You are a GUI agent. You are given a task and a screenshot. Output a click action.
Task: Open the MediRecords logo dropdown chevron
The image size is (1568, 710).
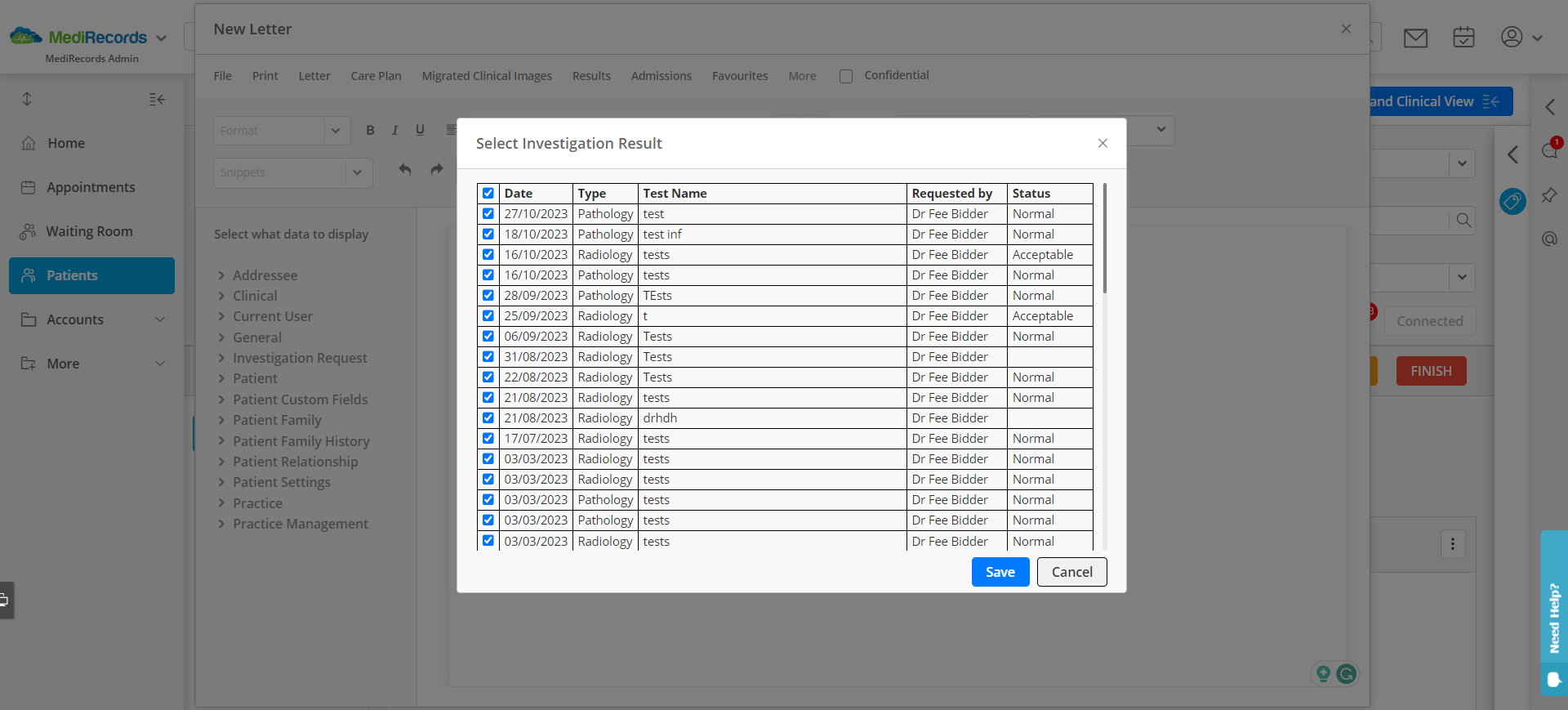tap(161, 38)
